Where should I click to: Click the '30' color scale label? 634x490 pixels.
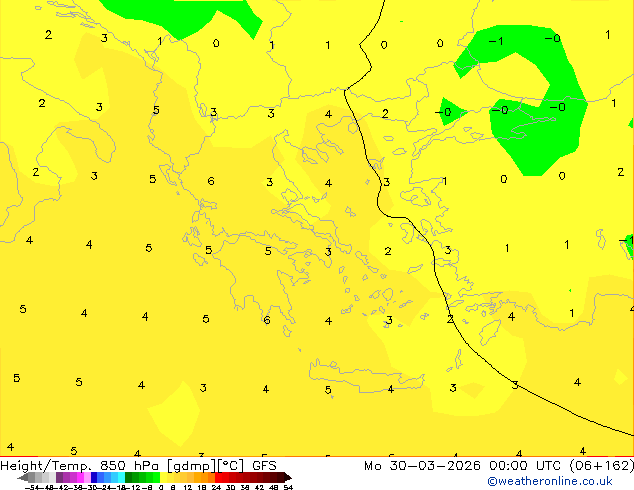[230, 487]
